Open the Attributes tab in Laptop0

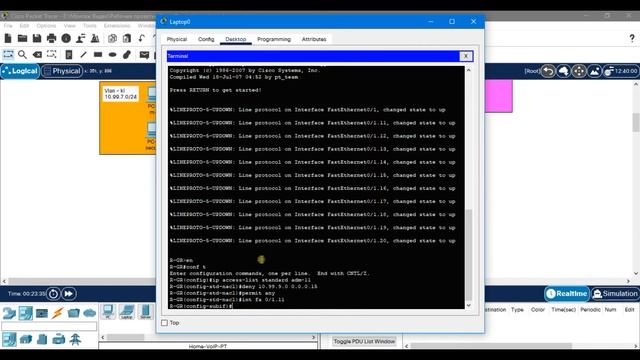point(314,39)
